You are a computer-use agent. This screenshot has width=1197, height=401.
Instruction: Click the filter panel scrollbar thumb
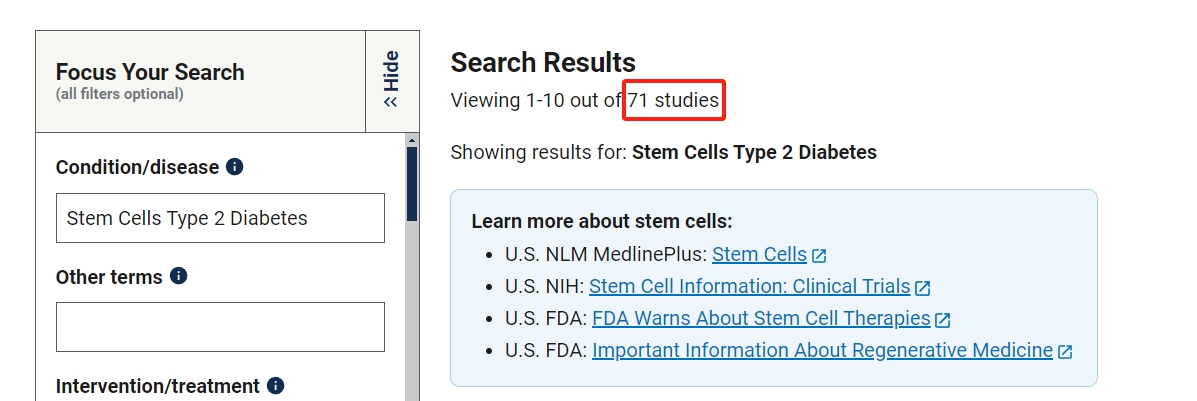411,185
